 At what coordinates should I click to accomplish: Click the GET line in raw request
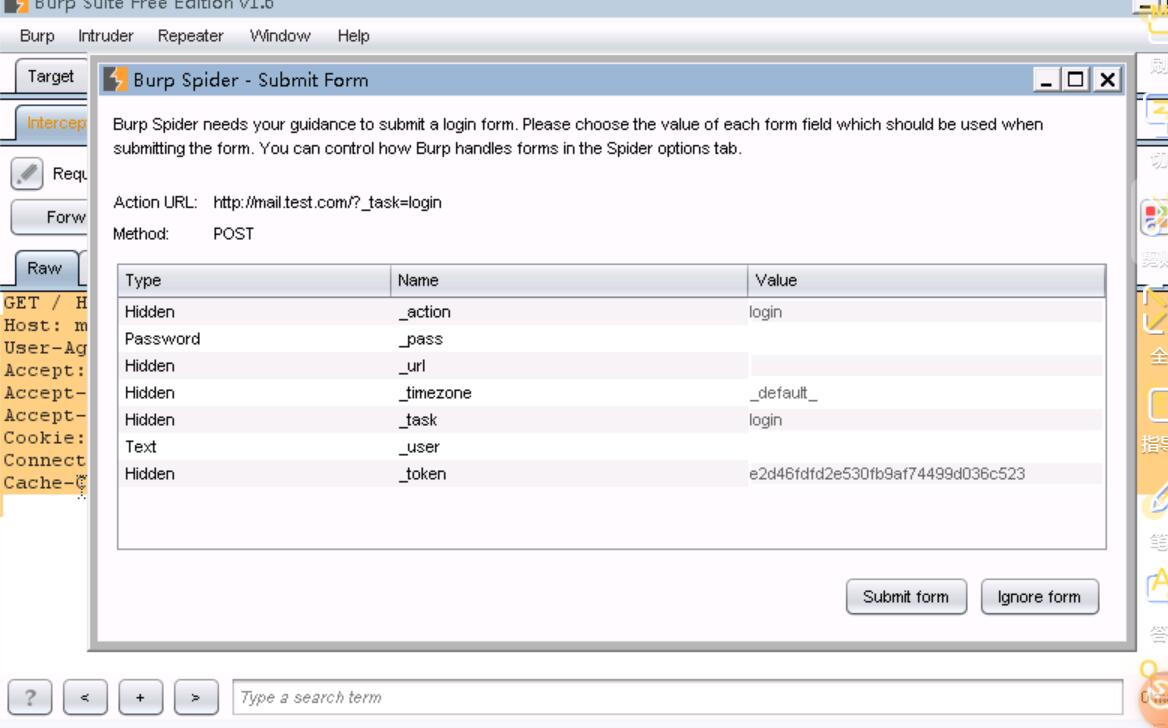[45, 303]
